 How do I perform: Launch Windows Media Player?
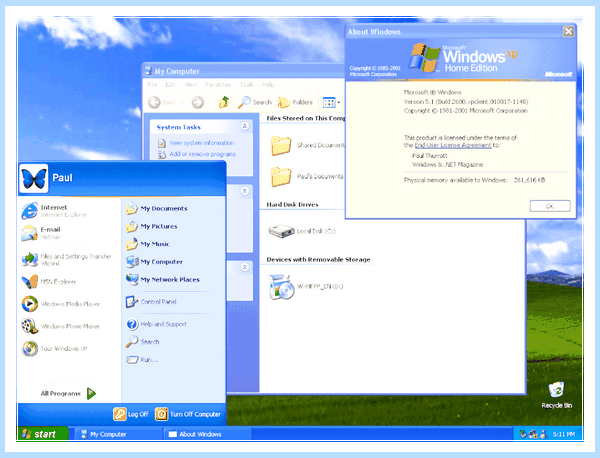pos(60,304)
